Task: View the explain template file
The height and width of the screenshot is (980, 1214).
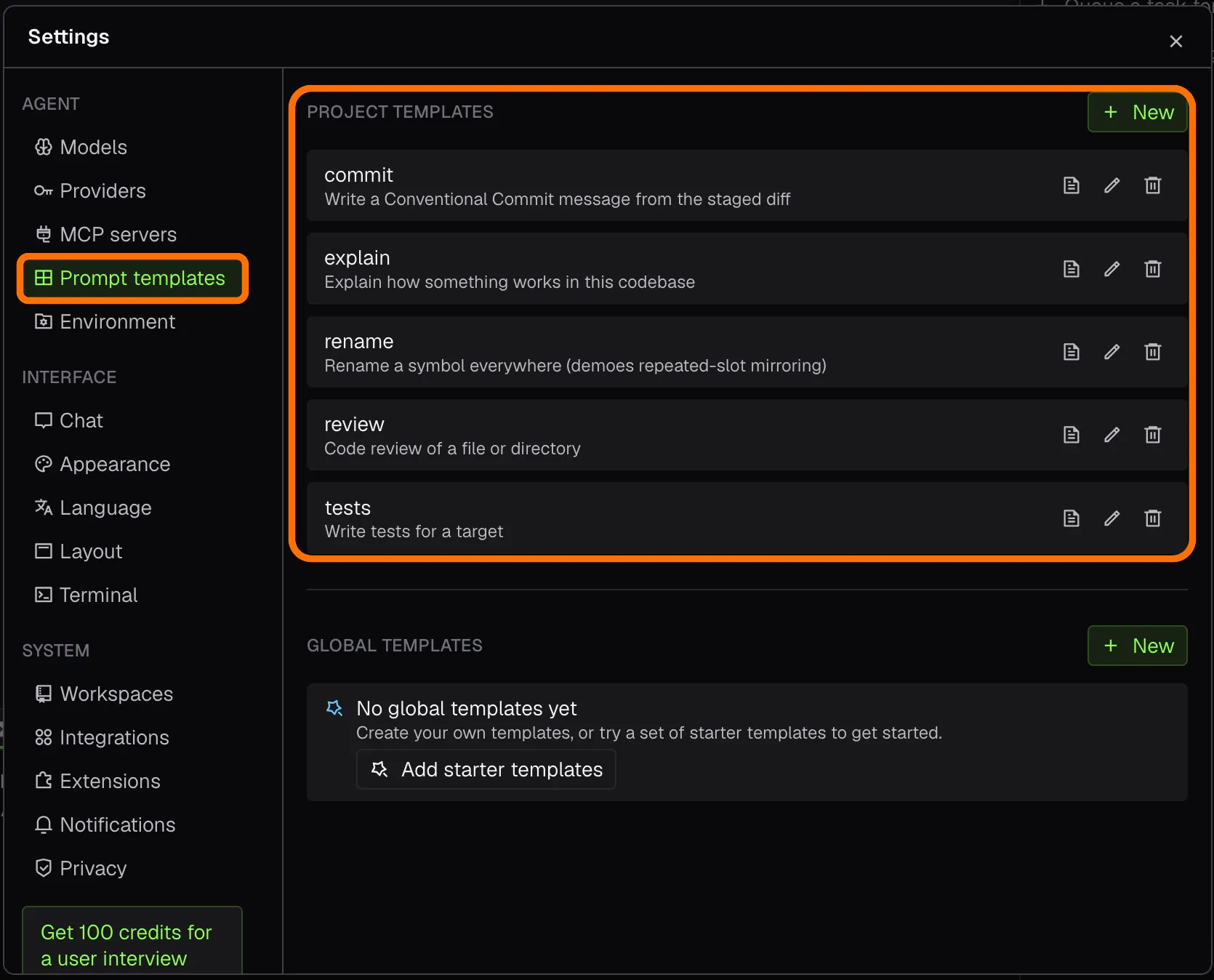Action: point(1071,269)
